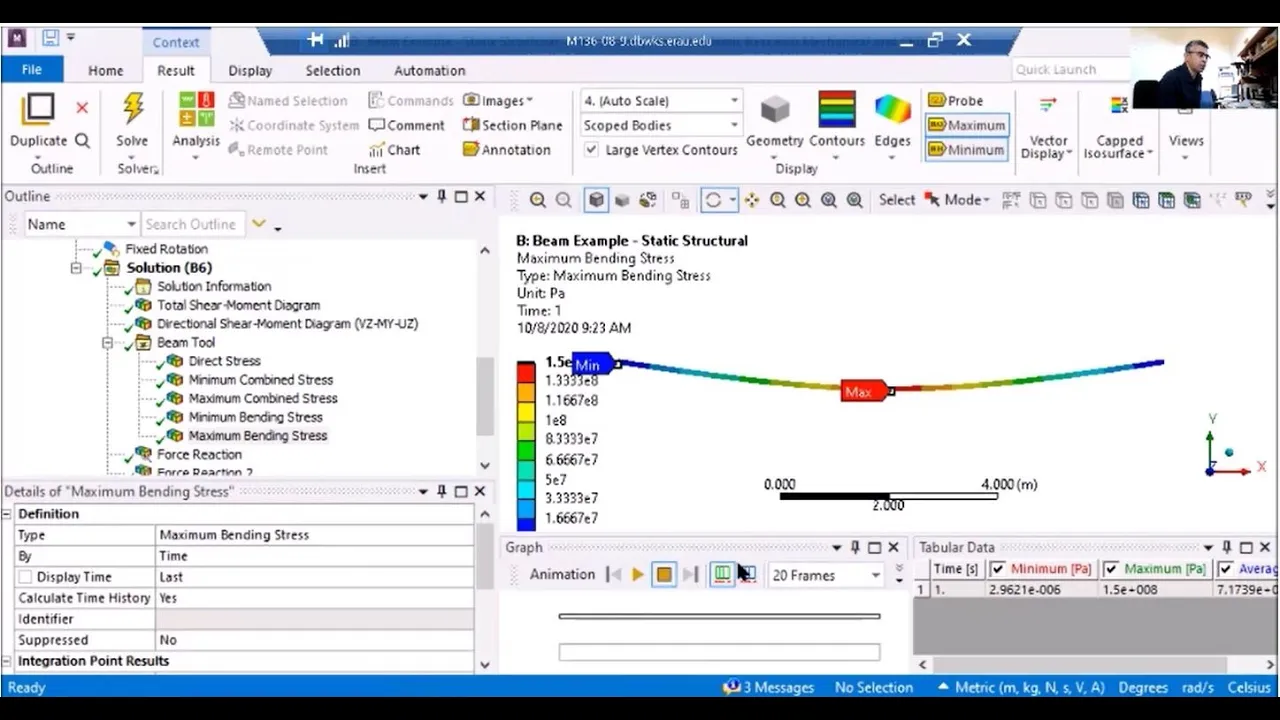Select Direct Stress in Beam Tool
The image size is (1280, 720).
[224, 361]
